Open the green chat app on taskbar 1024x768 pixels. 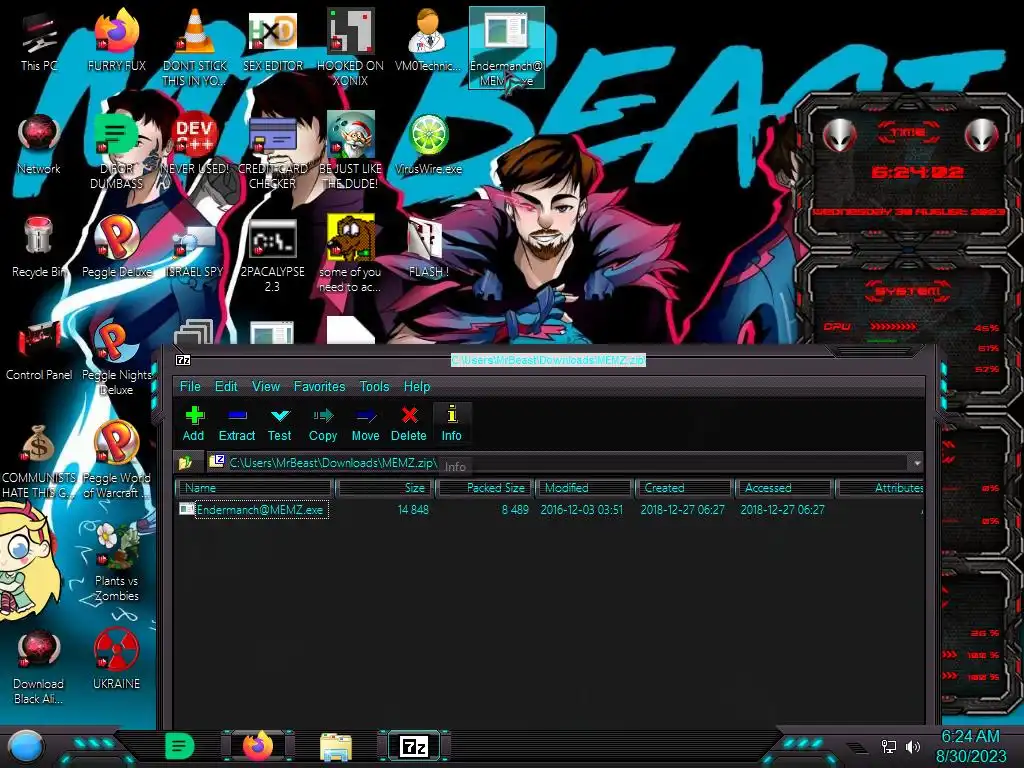point(180,746)
